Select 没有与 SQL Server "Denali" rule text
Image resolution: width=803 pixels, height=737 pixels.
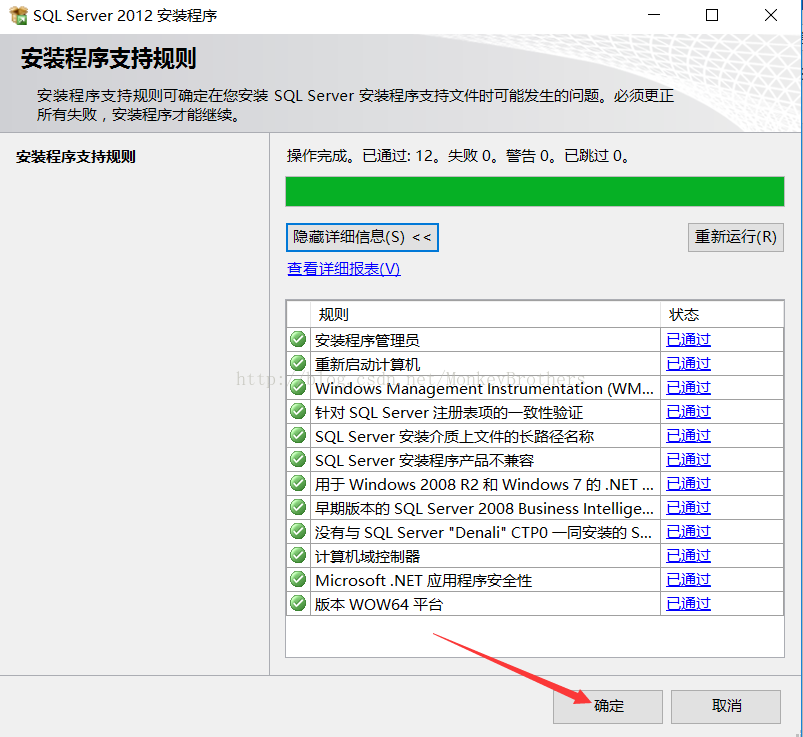click(x=483, y=533)
